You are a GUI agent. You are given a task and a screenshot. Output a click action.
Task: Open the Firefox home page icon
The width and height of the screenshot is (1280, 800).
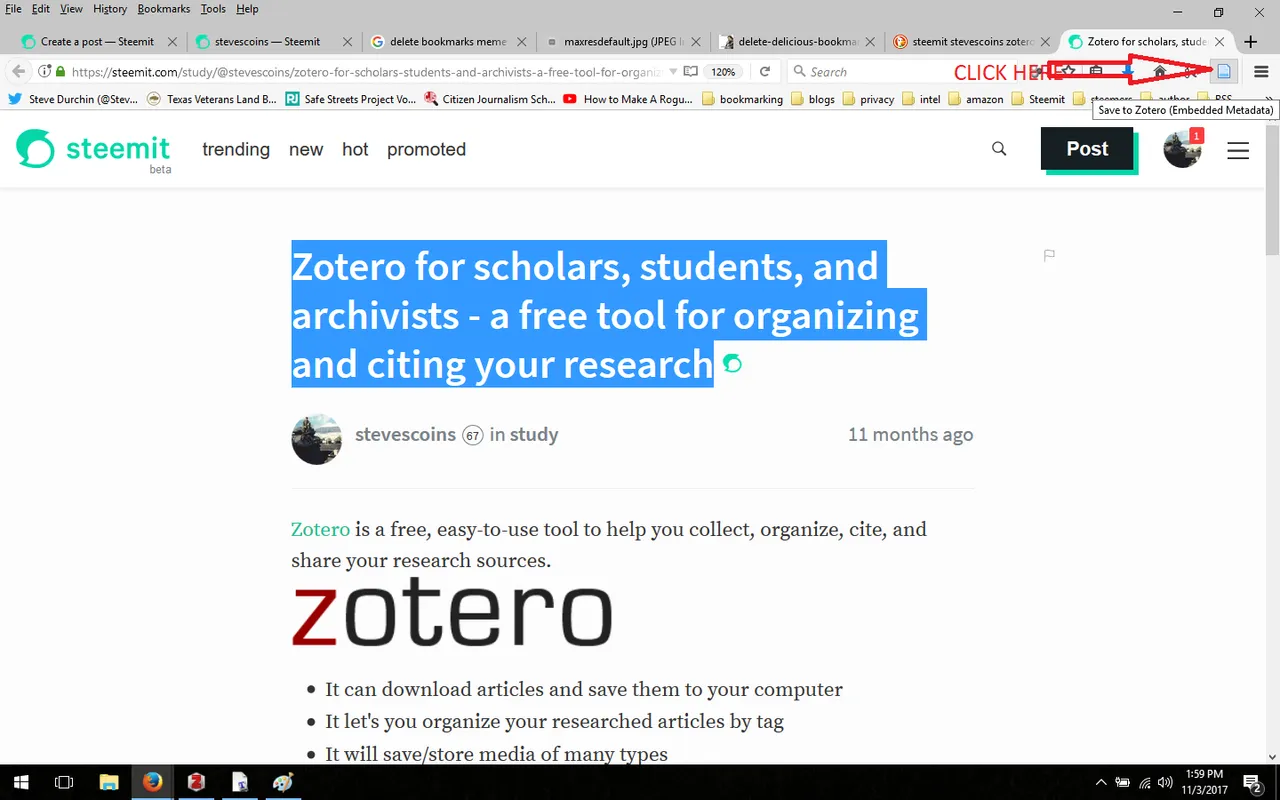point(1159,72)
